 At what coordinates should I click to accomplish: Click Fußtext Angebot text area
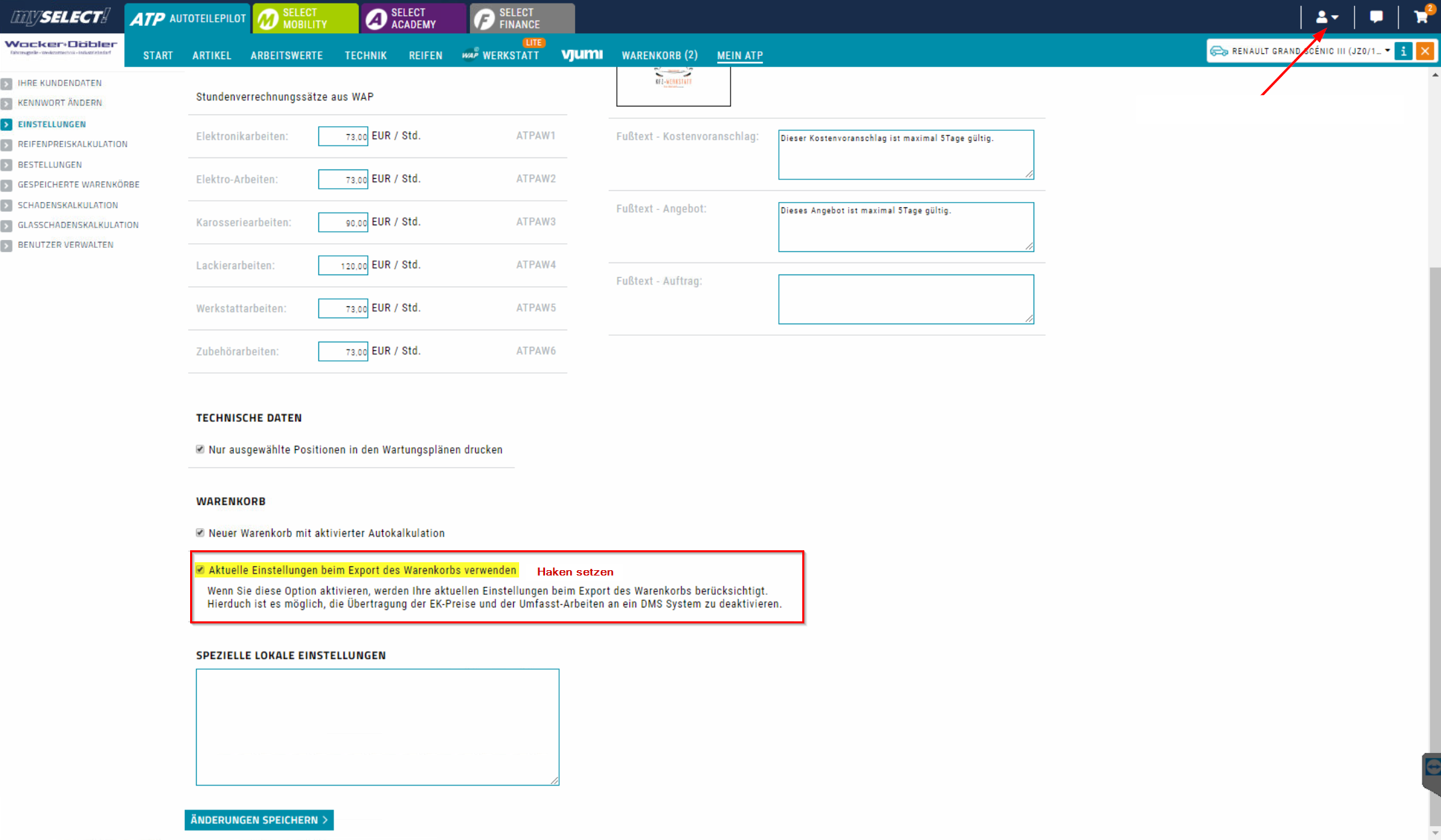tap(906, 227)
